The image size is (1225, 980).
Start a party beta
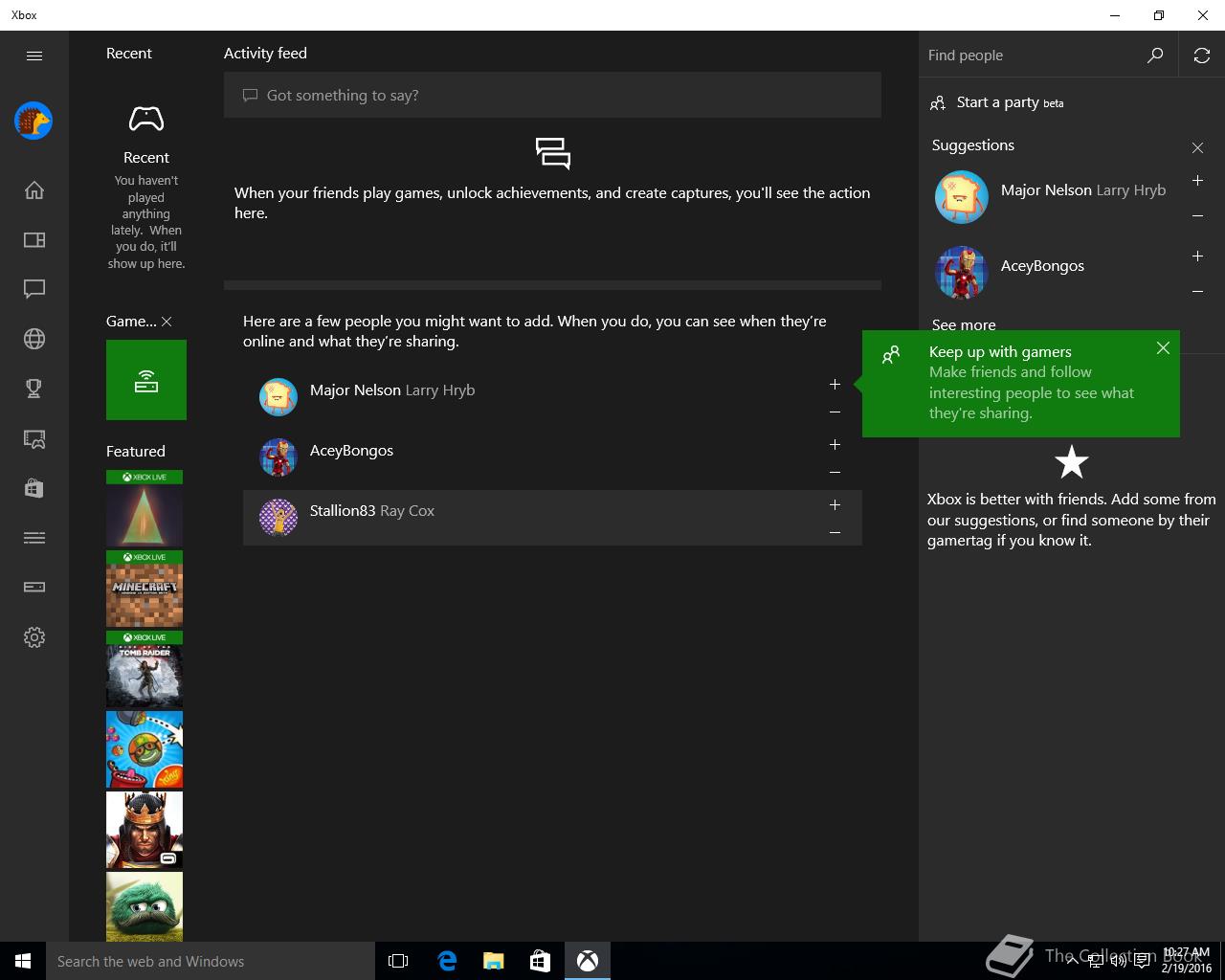pyautogui.click(x=999, y=102)
